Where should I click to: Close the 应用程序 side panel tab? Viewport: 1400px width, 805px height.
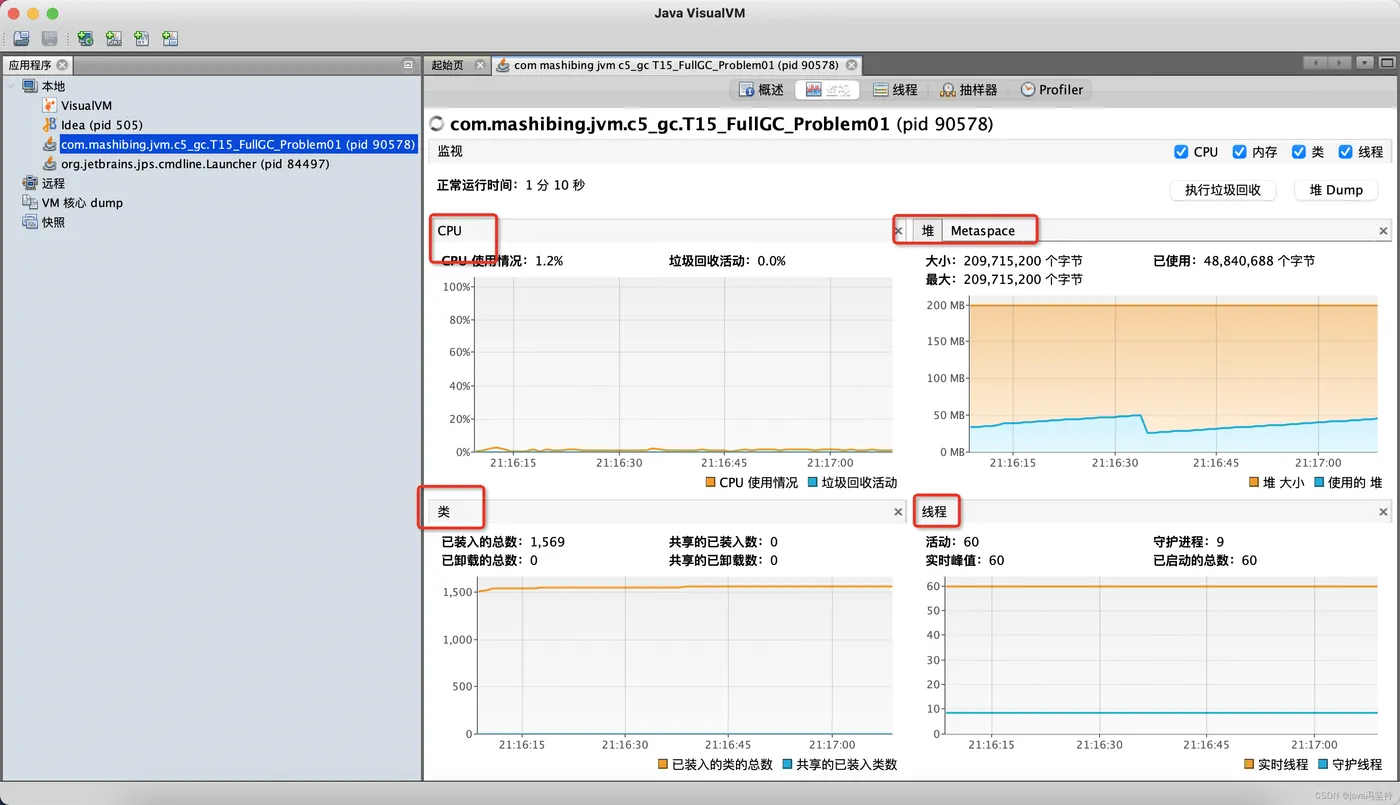pos(62,65)
